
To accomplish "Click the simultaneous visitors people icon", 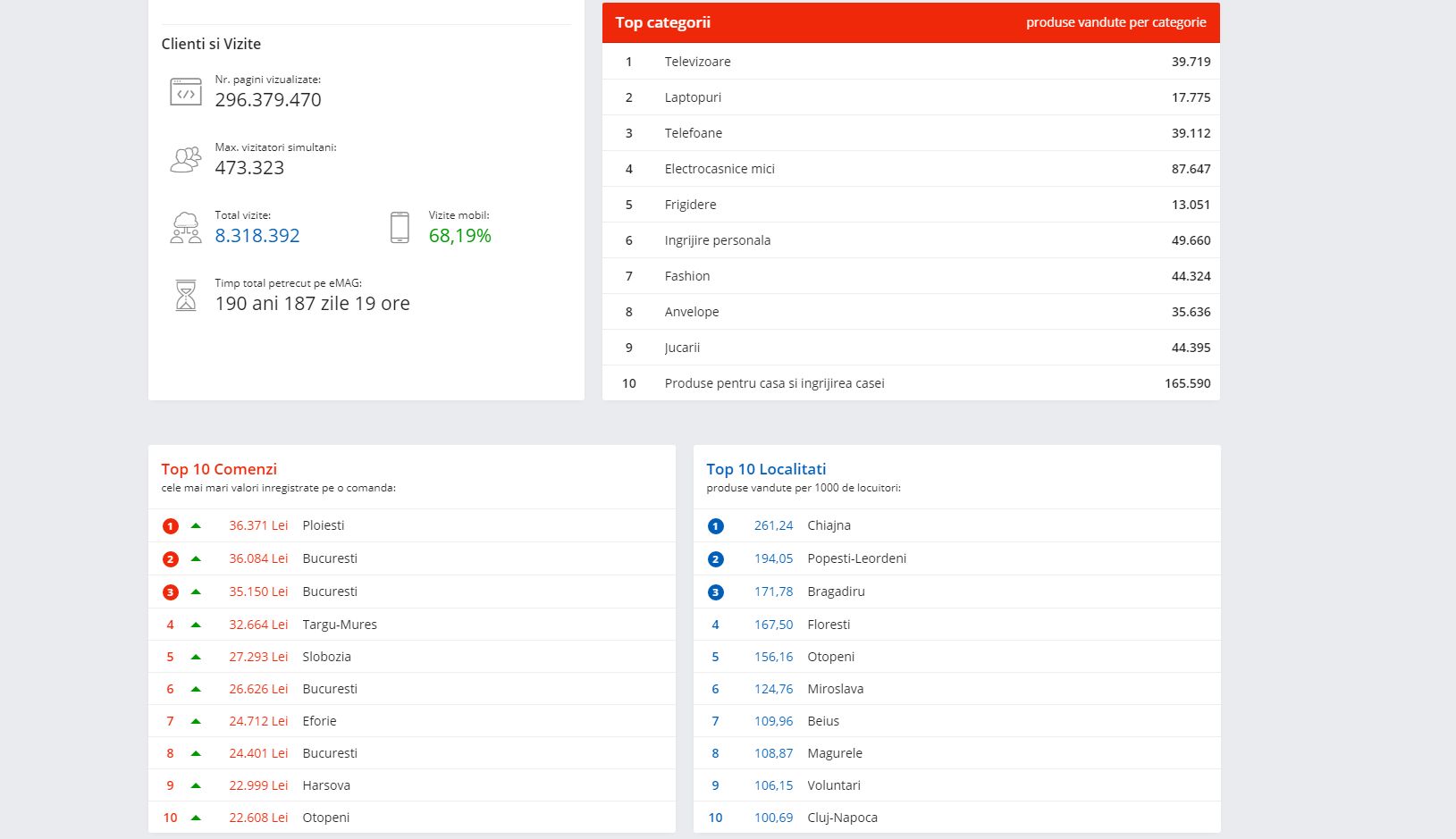I will tap(186, 160).
